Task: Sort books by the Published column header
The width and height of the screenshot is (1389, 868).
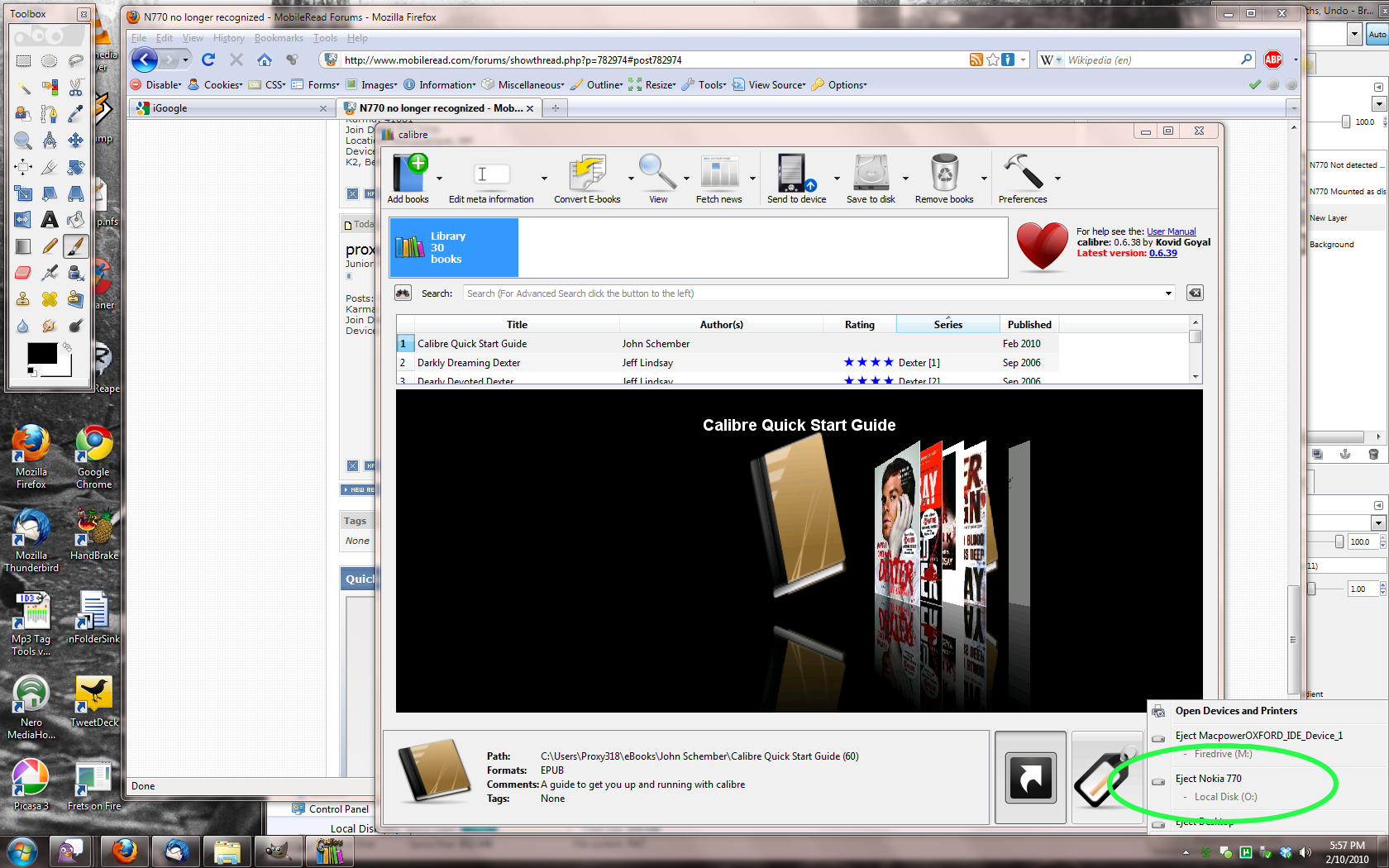Action: tap(1029, 325)
